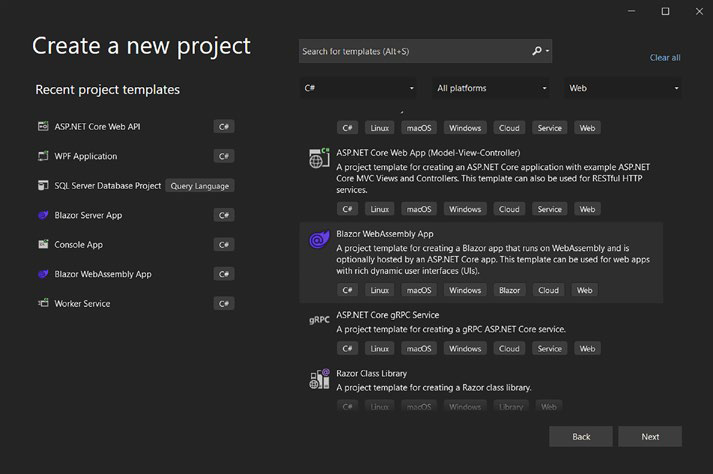Select WPF Application recent template
Image resolution: width=713 pixels, height=474 pixels.
136,156
